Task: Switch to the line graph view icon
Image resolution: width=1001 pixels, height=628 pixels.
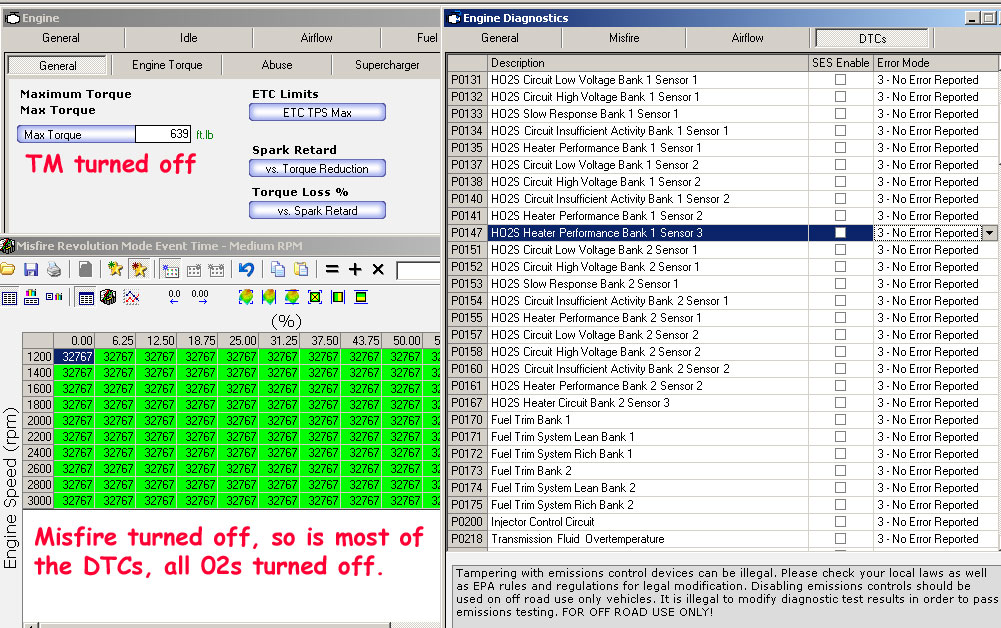Action: pos(132,298)
